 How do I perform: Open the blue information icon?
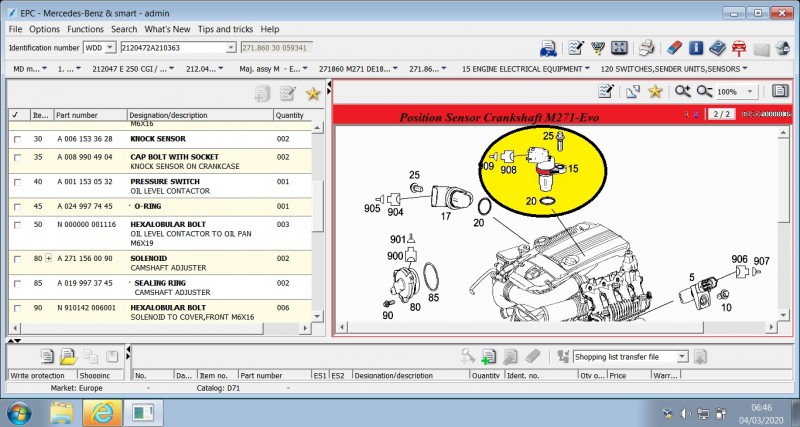pos(696,48)
